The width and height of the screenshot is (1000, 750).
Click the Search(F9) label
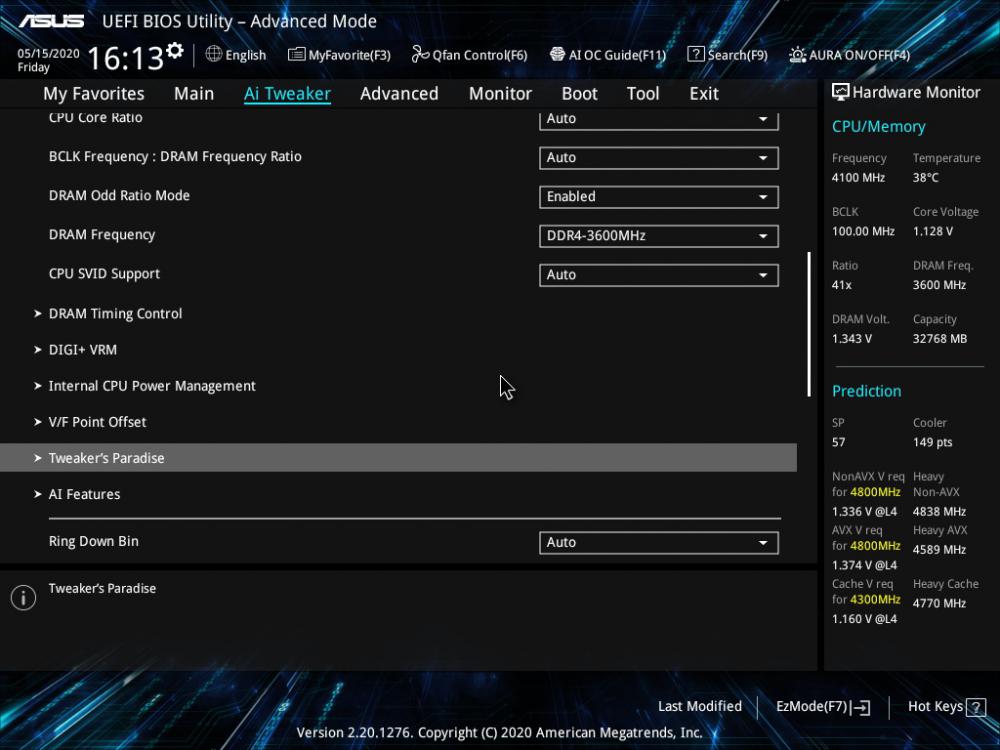(x=737, y=55)
